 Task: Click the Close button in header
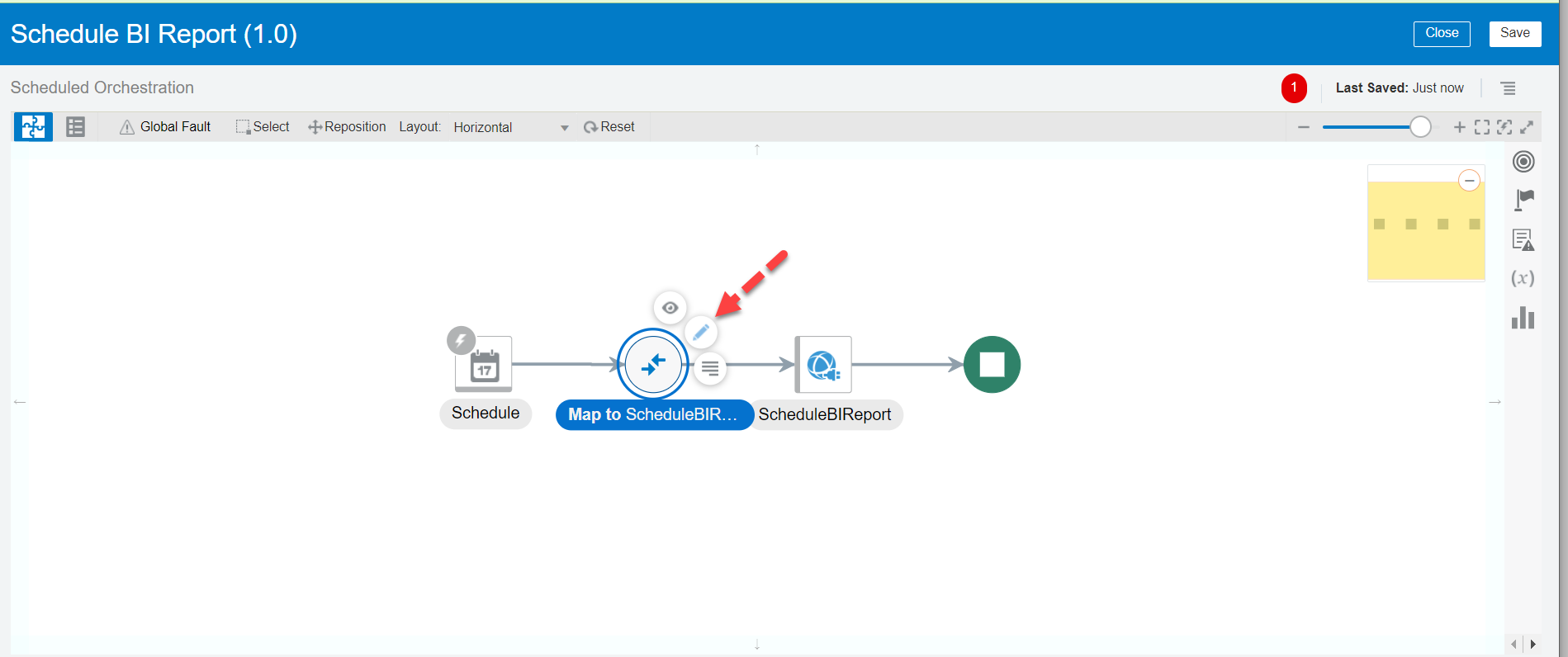tap(1441, 34)
